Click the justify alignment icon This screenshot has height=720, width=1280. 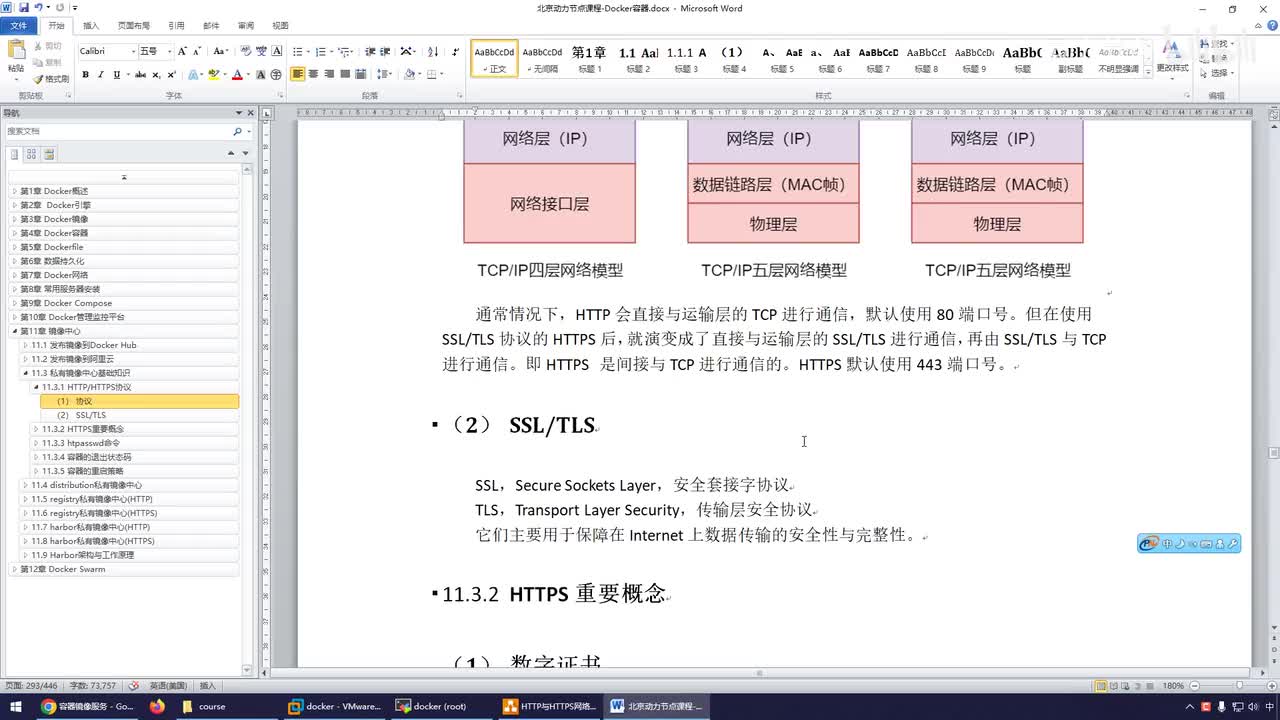coord(346,75)
